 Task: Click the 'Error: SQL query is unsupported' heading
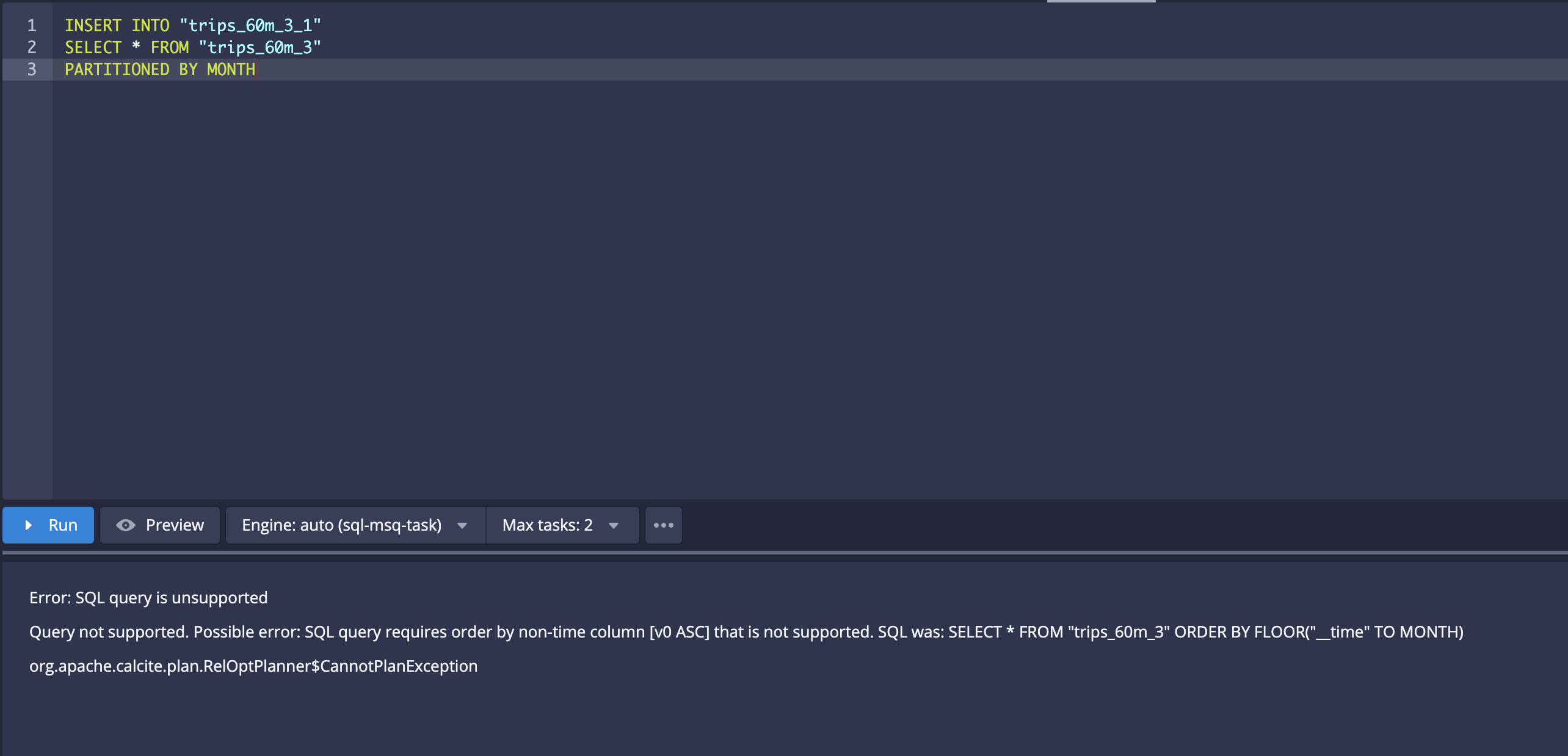(x=148, y=598)
